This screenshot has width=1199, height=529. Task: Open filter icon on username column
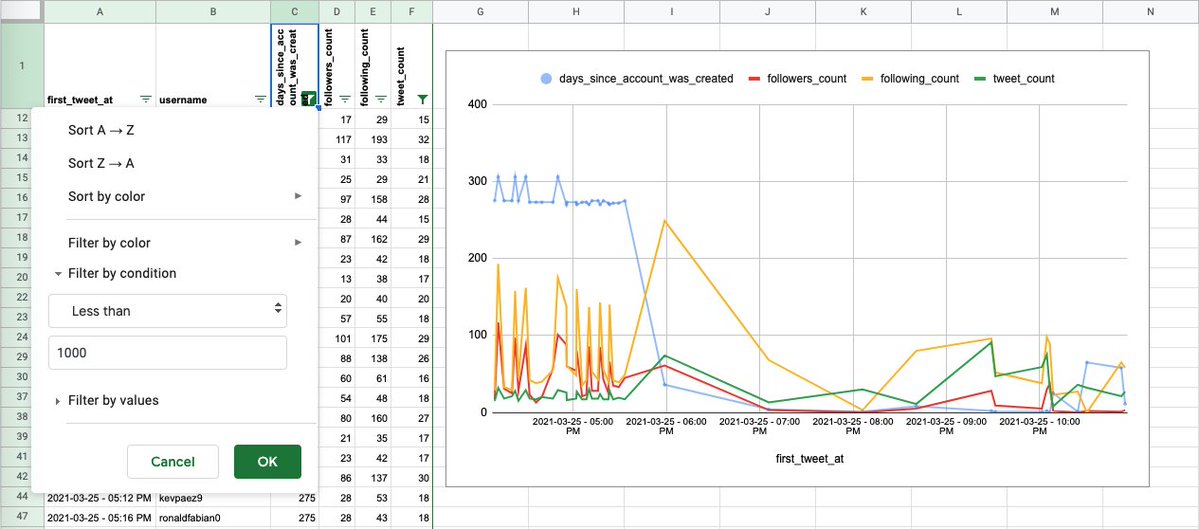pos(260,99)
